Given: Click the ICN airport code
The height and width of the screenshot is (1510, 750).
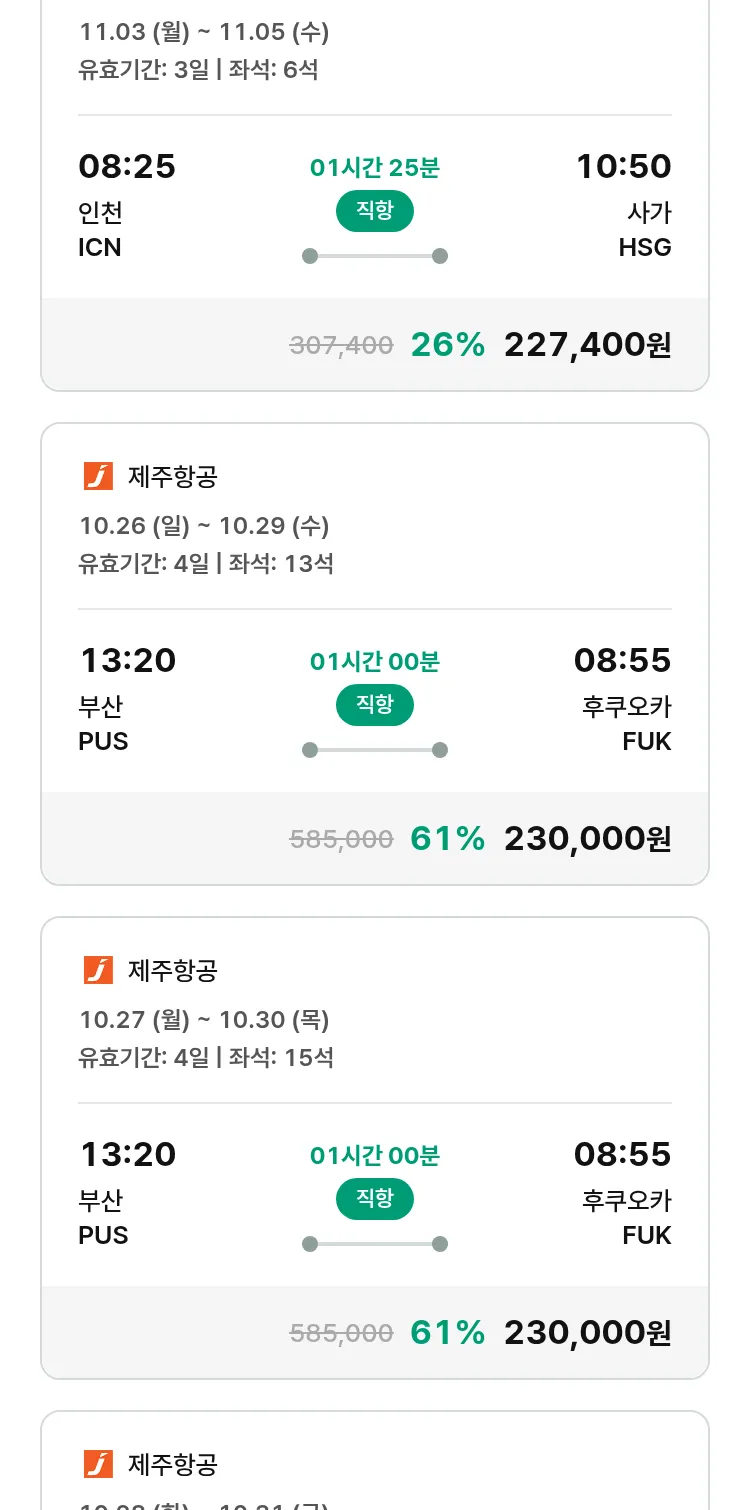Looking at the screenshot, I should 100,248.
